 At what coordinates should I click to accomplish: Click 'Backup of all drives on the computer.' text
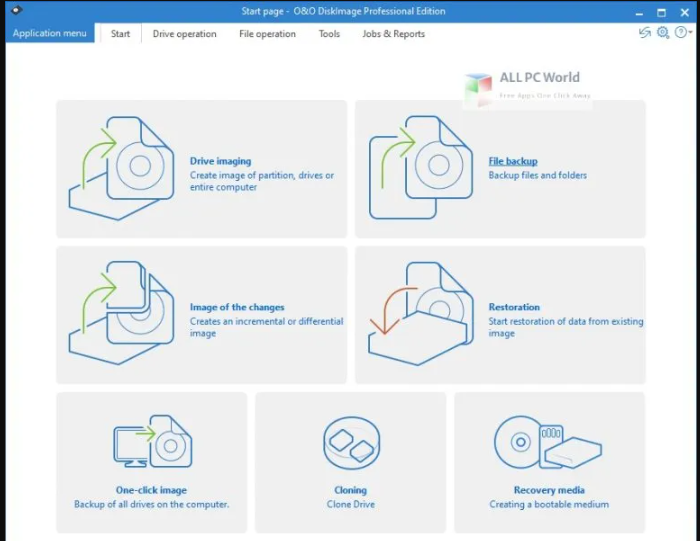pyautogui.click(x=151, y=504)
